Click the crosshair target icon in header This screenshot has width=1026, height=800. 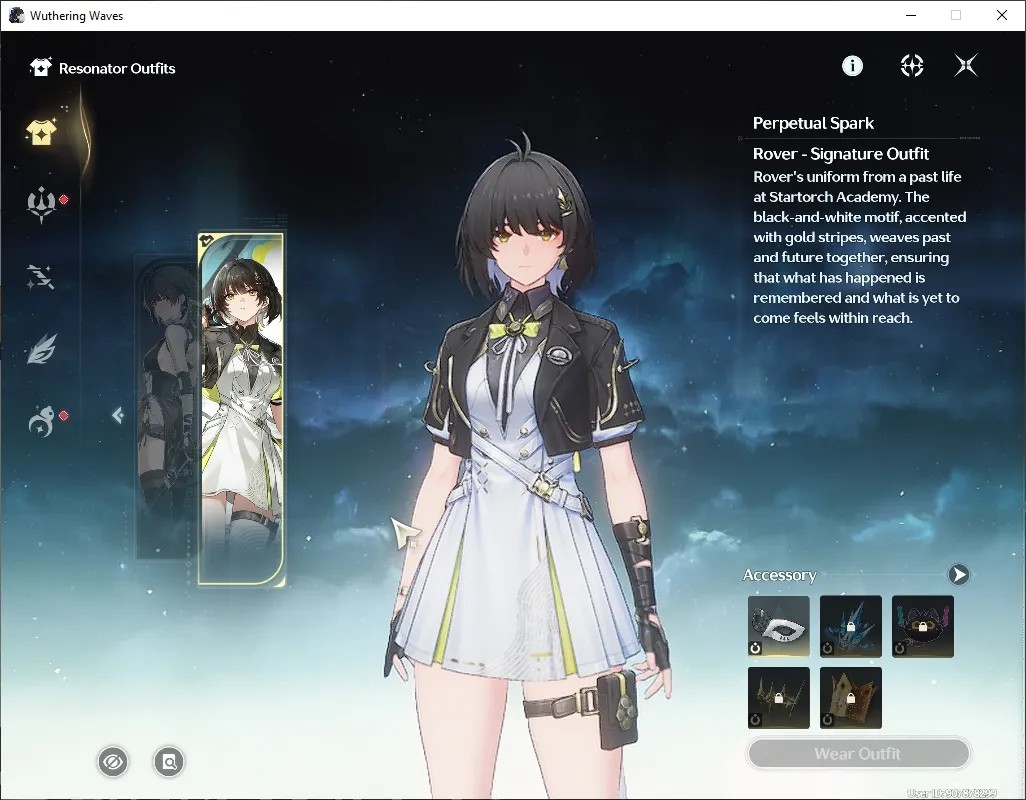pos(911,65)
